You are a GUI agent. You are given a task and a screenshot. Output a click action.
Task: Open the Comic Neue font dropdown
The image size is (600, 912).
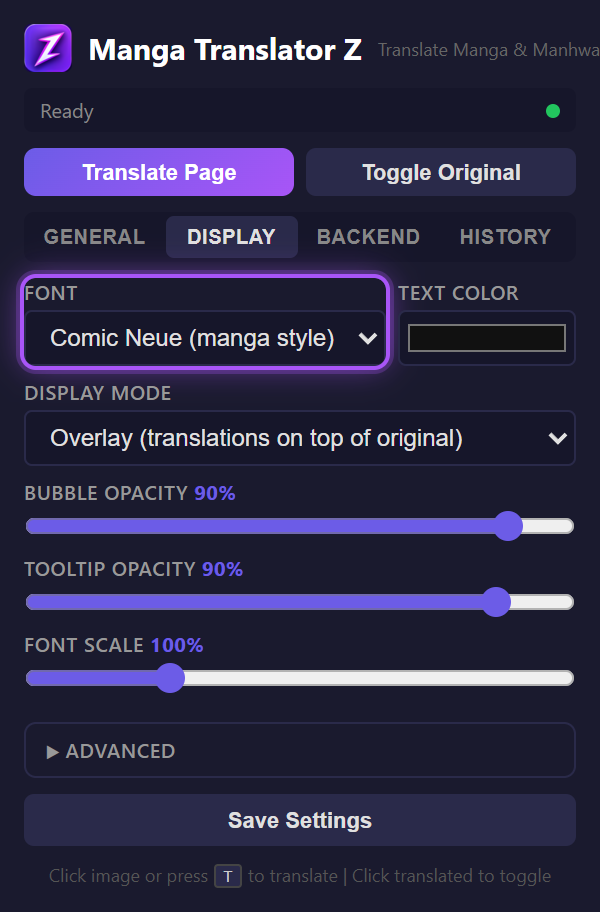204,338
